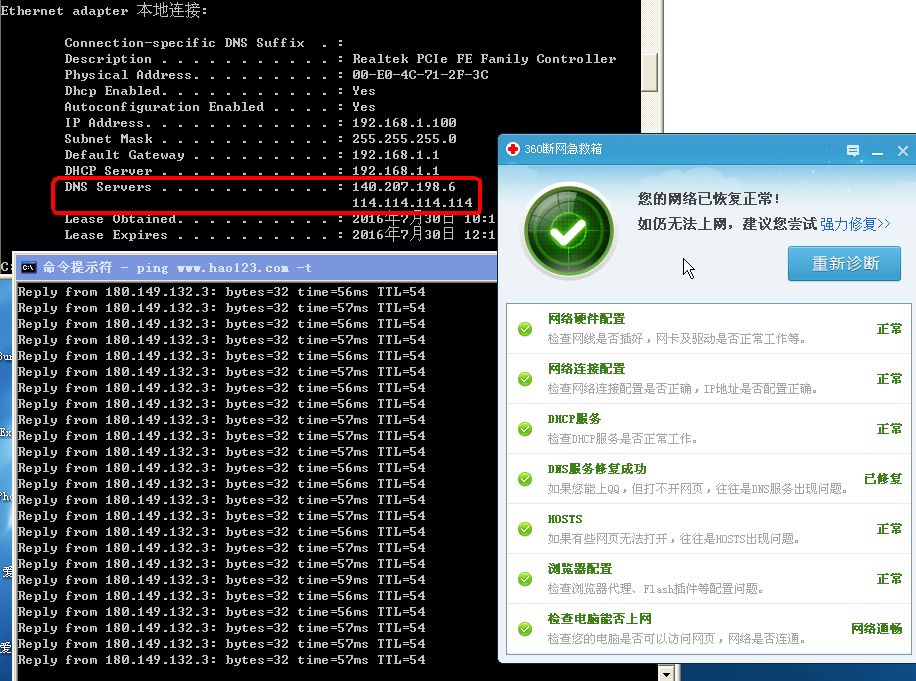Image resolution: width=916 pixels, height=681 pixels.
Task: Click the 已修复 status label
Action: (883, 479)
